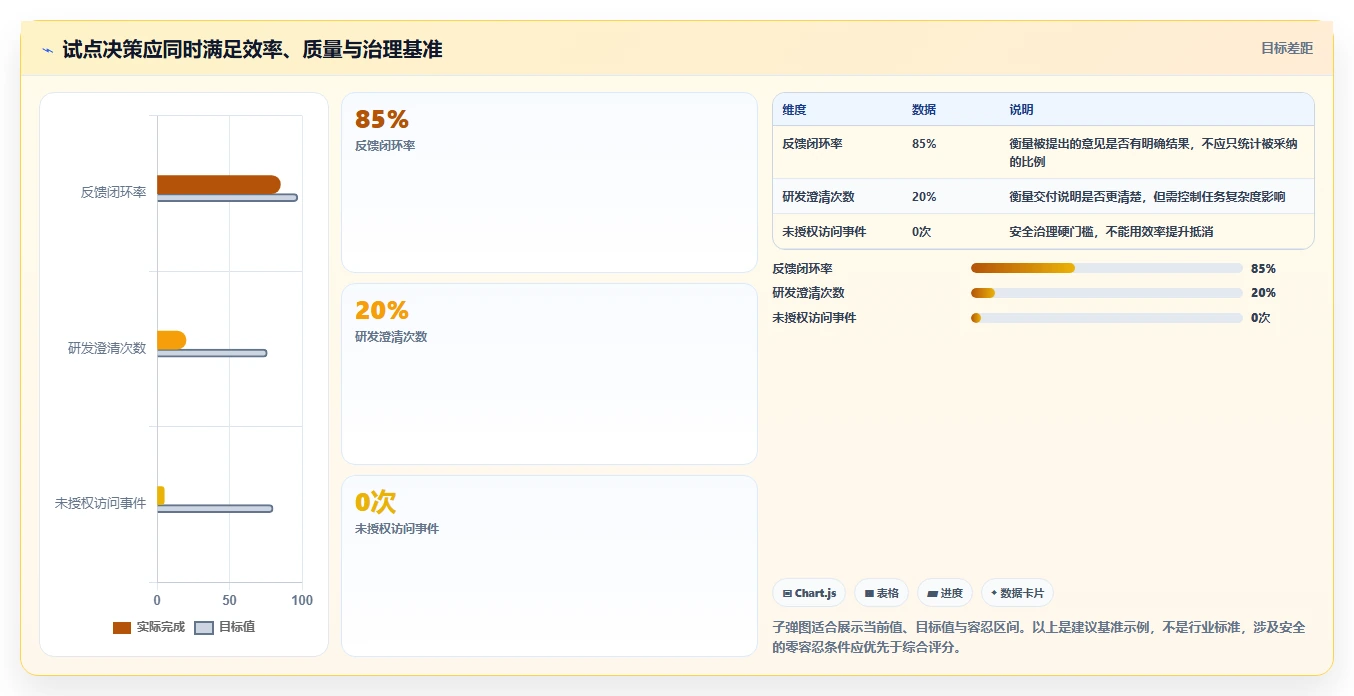
Task: Click 反馈闭环率 label left of progress bar
Action: pyautogui.click(x=803, y=269)
